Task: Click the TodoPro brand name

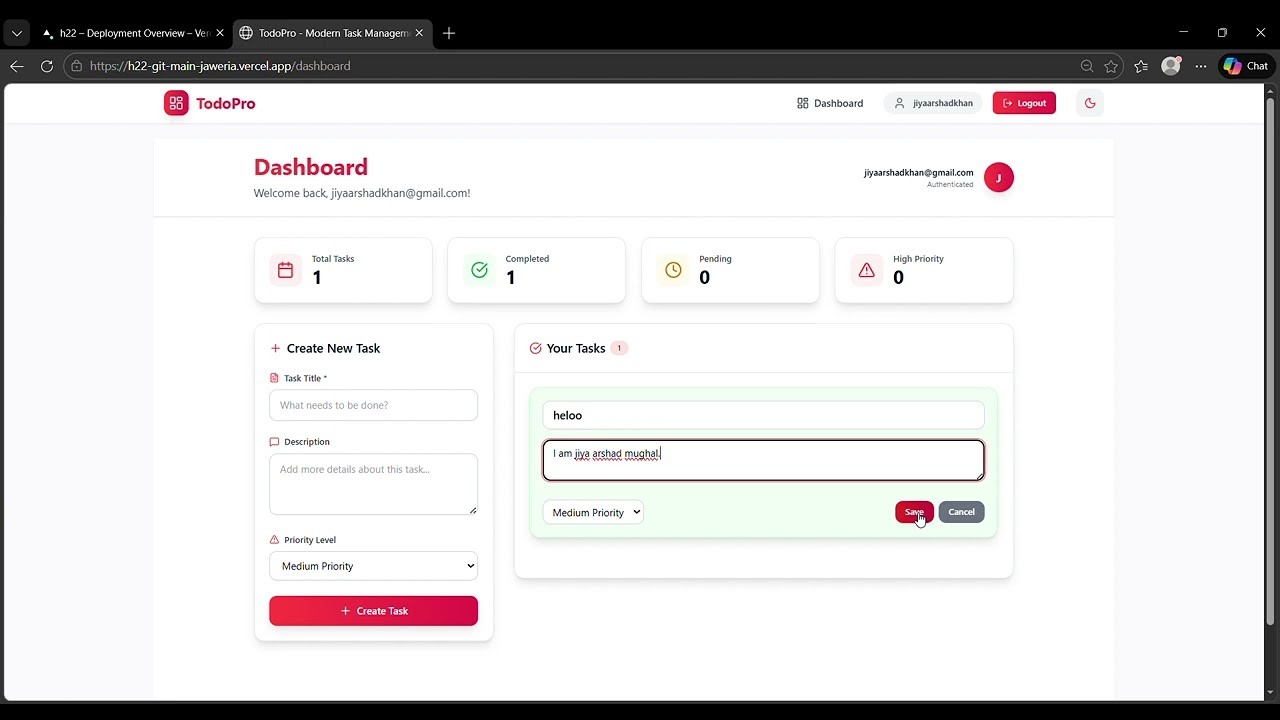Action: click(226, 103)
